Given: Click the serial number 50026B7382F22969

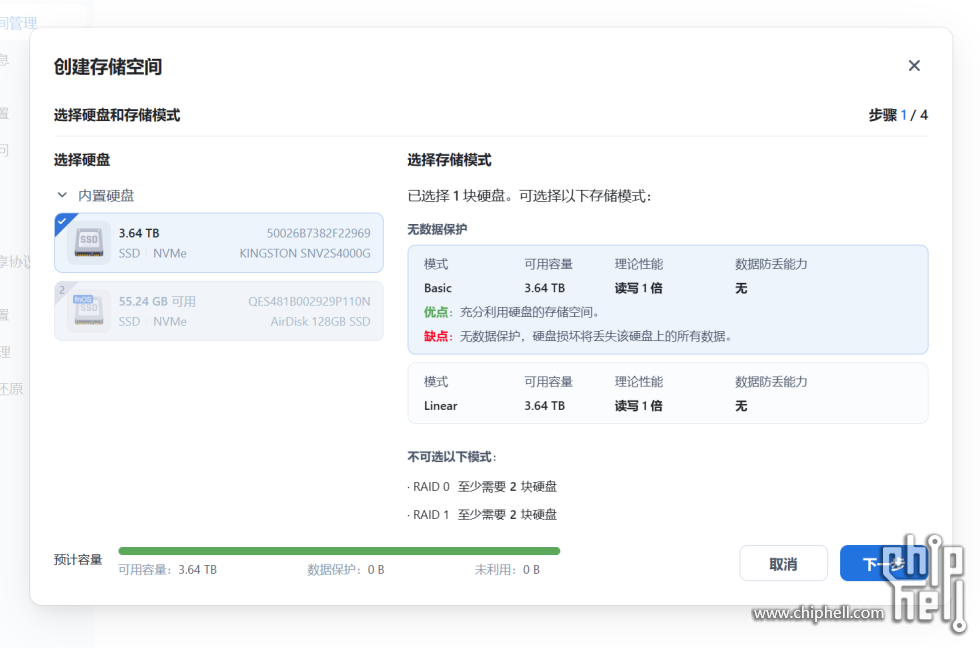Looking at the screenshot, I should [318, 233].
